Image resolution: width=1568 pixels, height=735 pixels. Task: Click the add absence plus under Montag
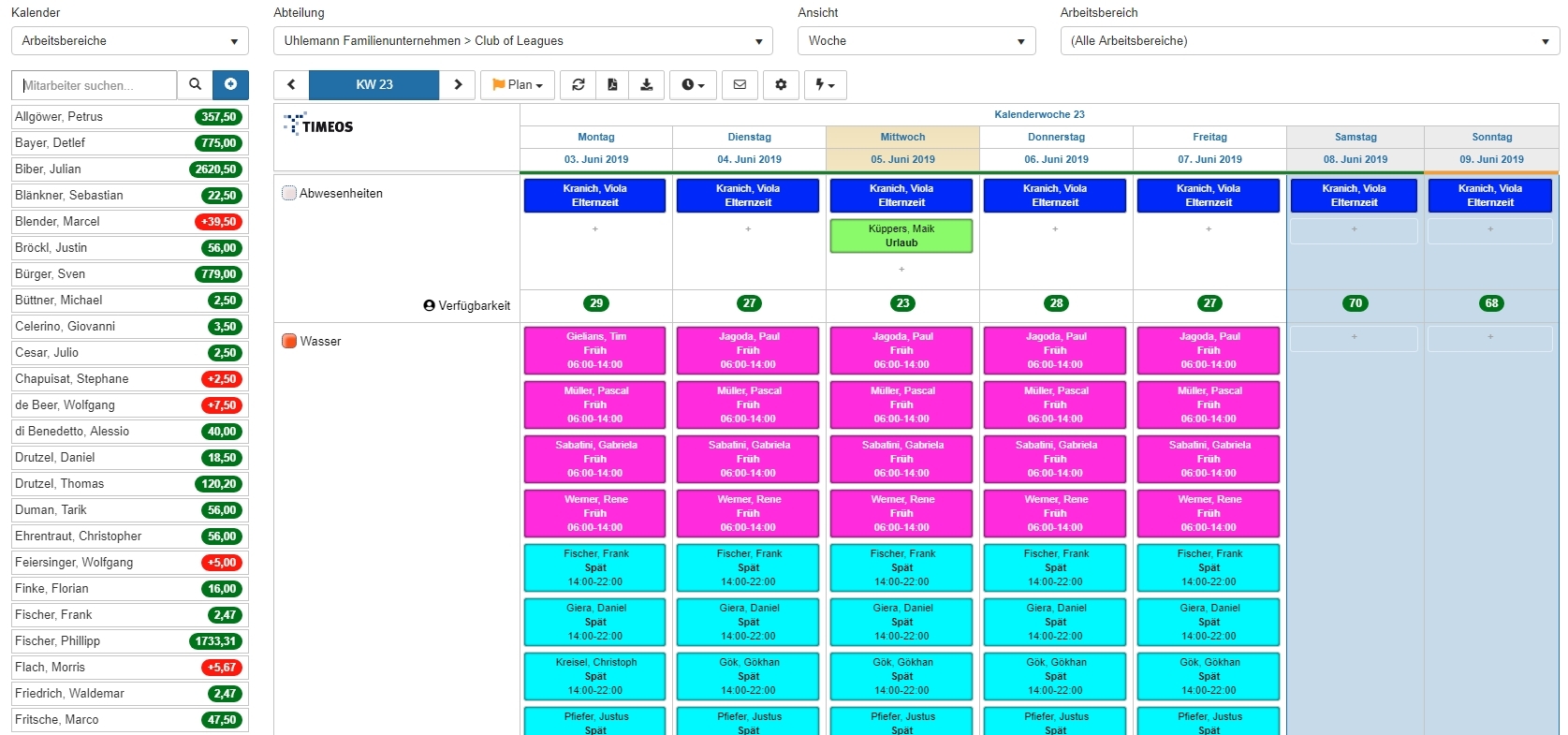tap(595, 229)
